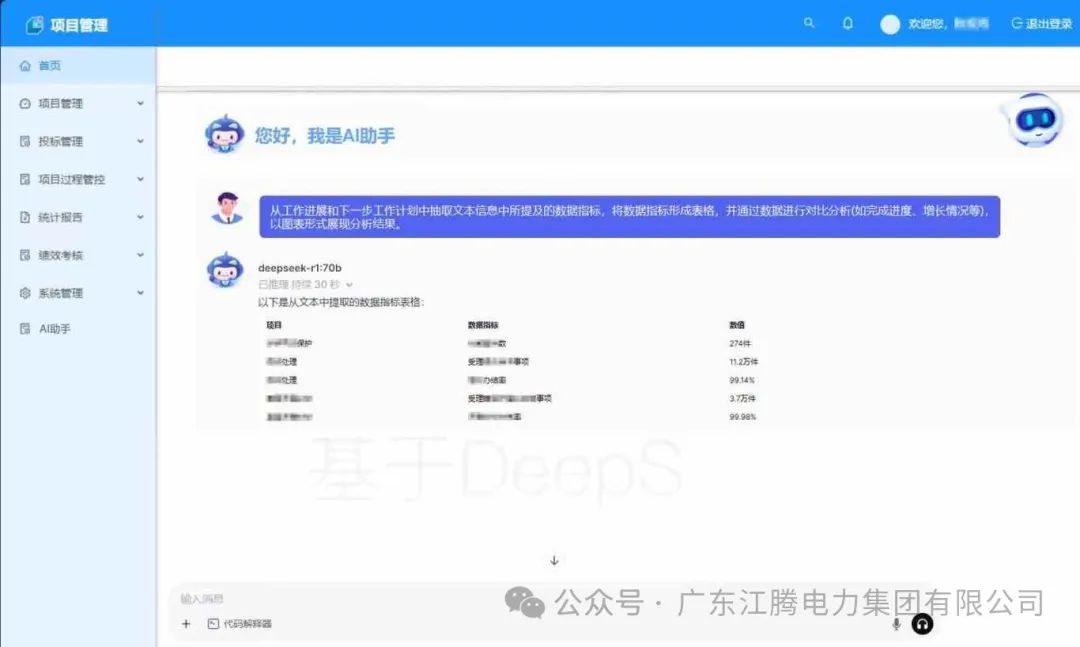This screenshot has height=647, width=1080.
Task: Click the microphone voice input icon
Action: click(x=896, y=624)
